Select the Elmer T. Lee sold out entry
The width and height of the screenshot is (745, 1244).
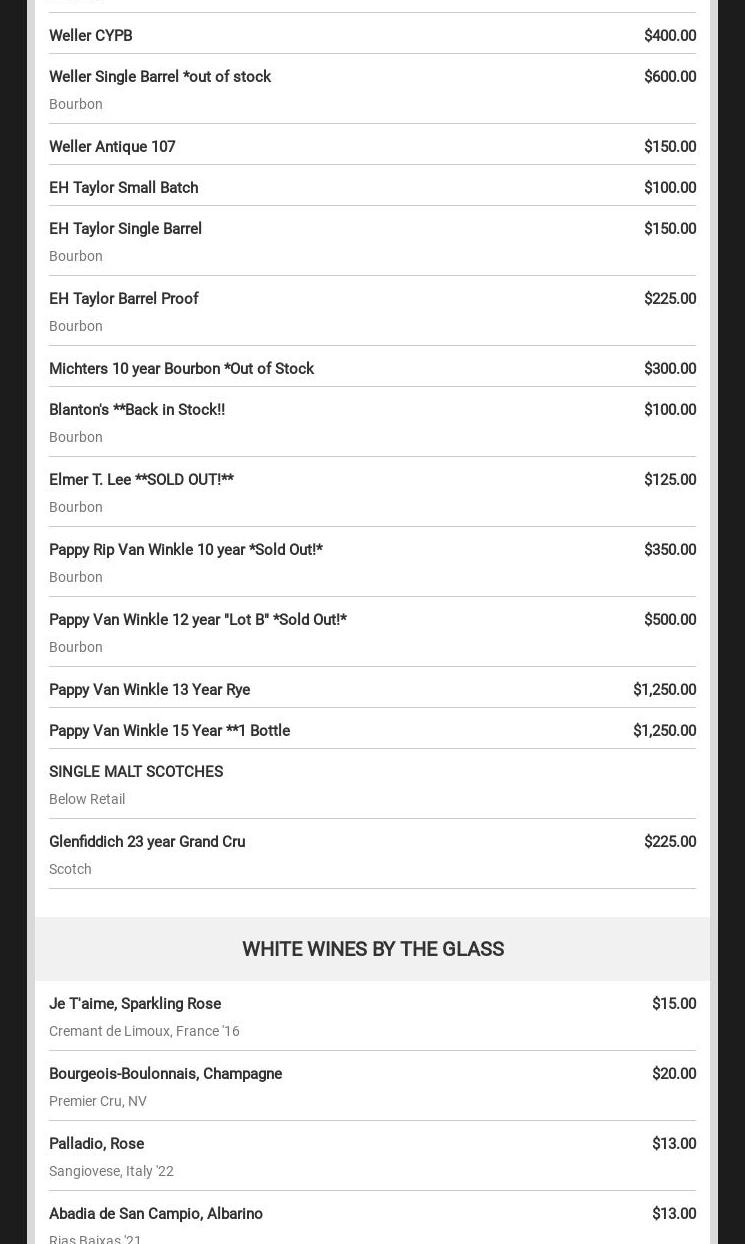coord(141,480)
